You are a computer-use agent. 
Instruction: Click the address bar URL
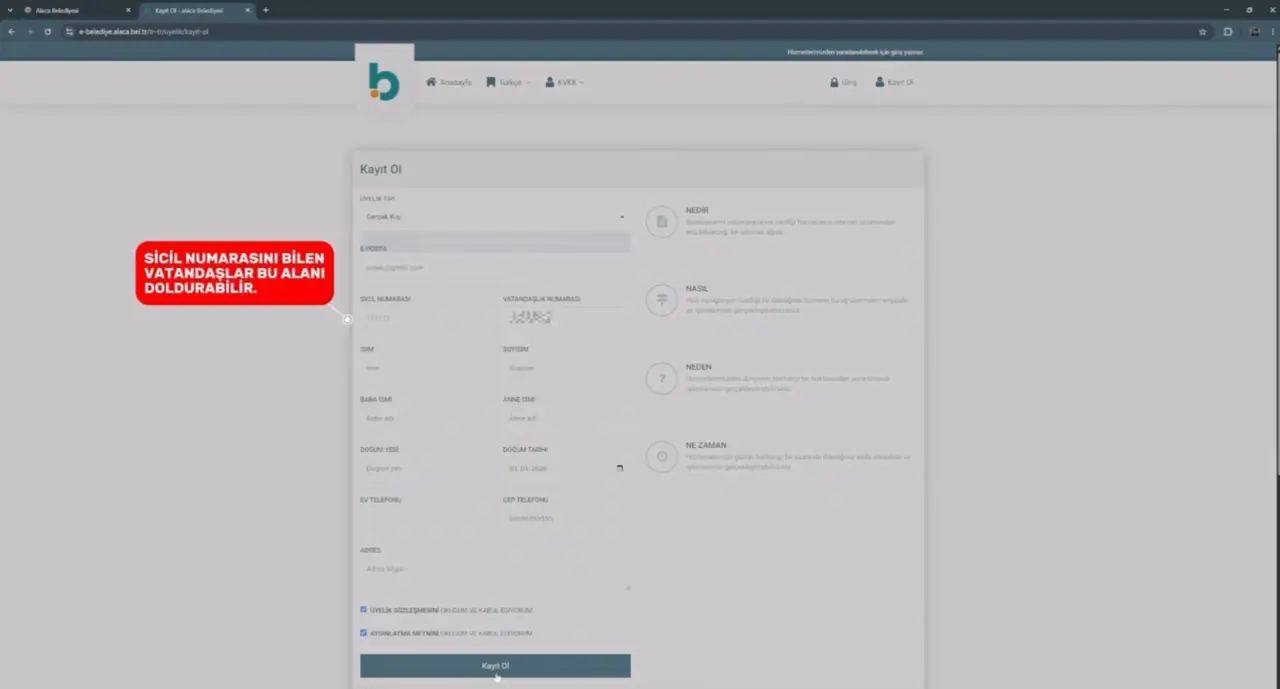143,32
